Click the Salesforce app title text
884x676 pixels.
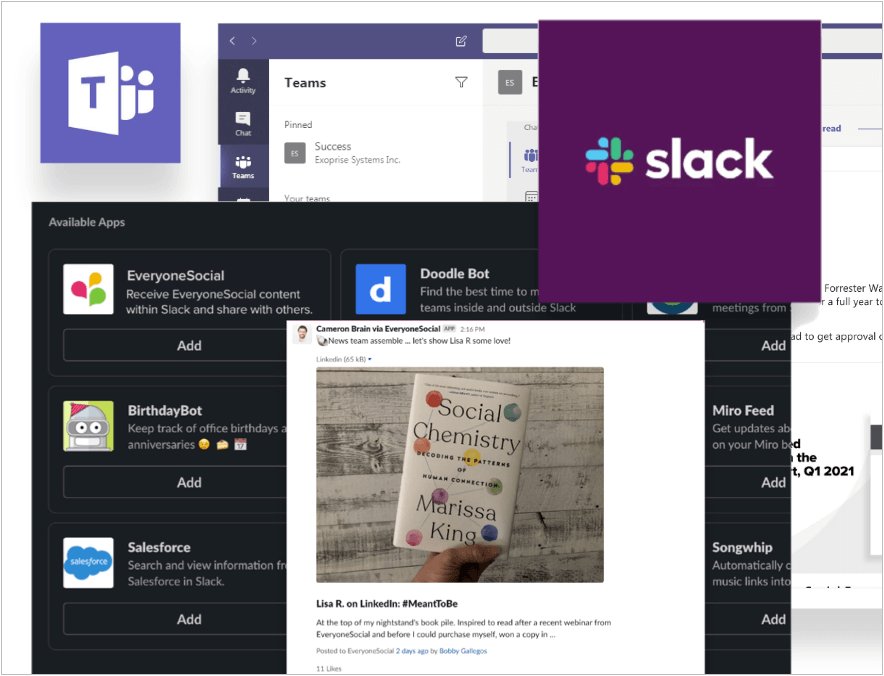point(159,547)
